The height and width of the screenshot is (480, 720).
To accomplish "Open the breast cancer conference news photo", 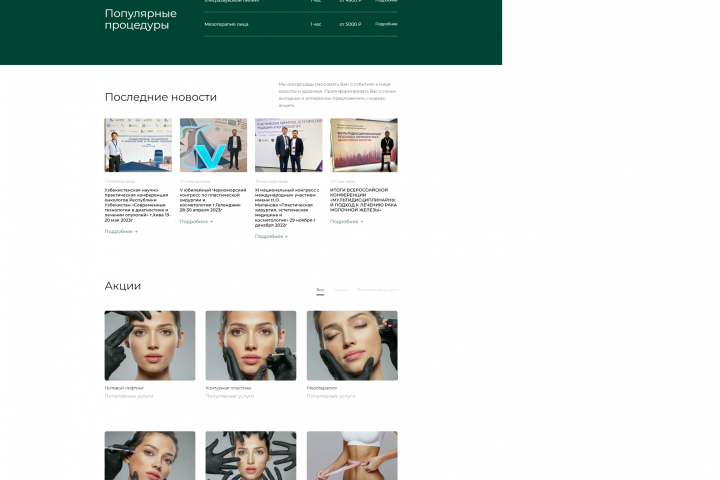I will (364, 145).
